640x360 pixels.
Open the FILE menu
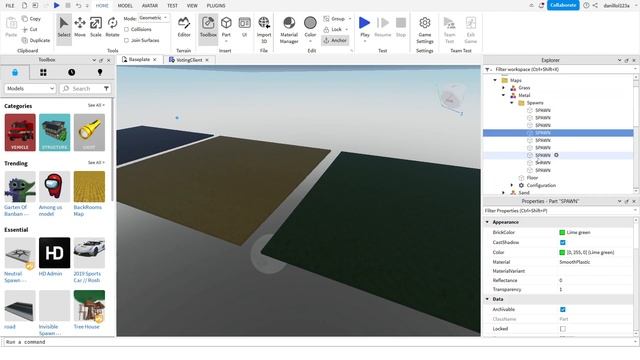10,6
